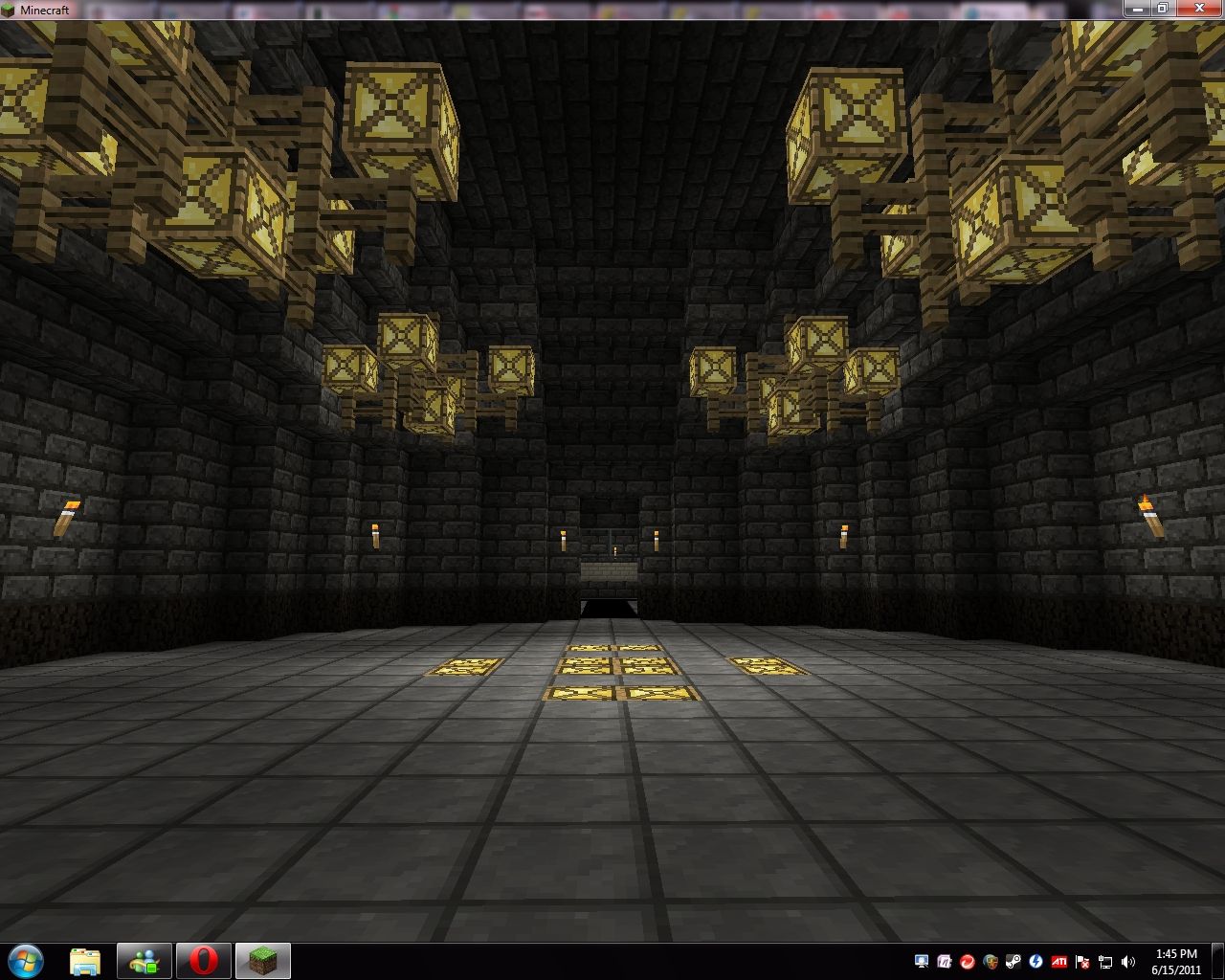Click the network connection tray icon

(1106, 962)
